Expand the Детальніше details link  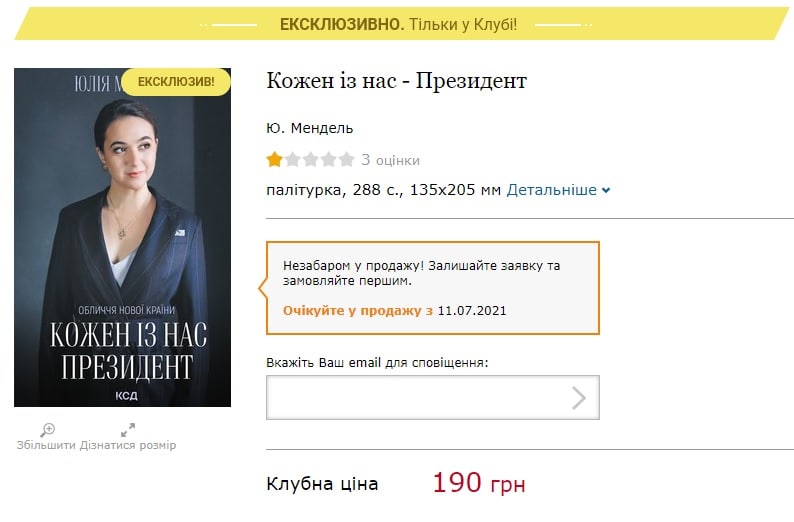[x=551, y=190]
